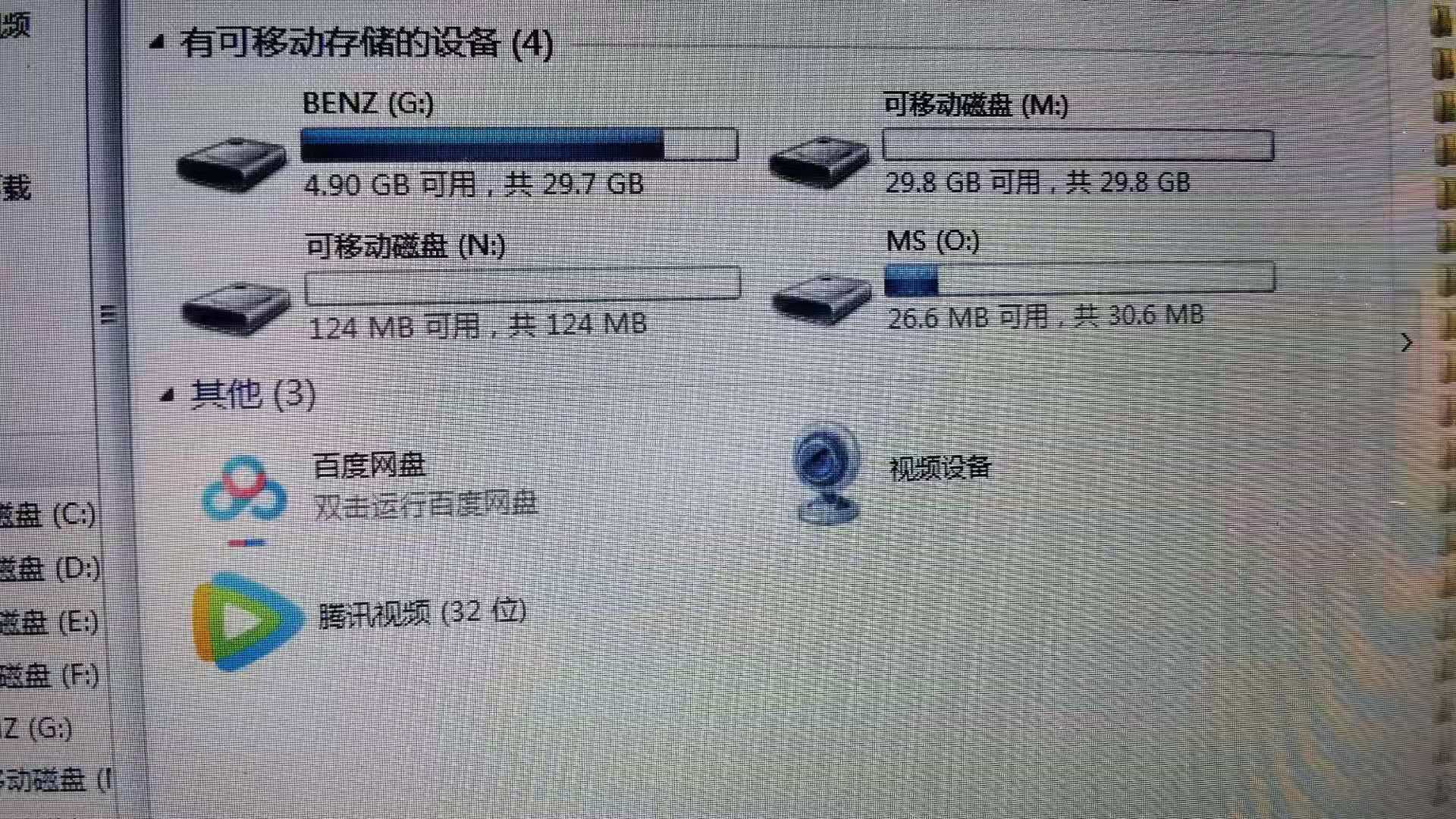Select the removable disk (N:) drive icon
The height and width of the screenshot is (819, 1456).
click(x=236, y=308)
